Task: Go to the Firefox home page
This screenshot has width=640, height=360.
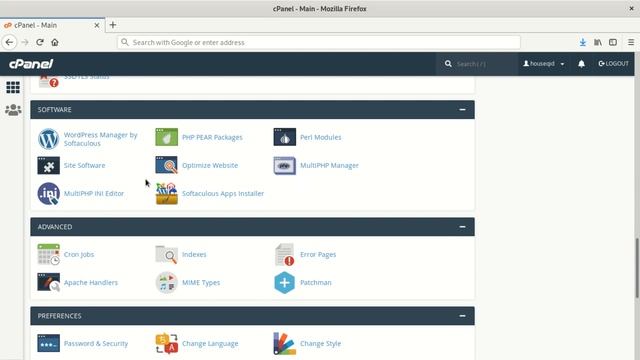Action: [55, 42]
